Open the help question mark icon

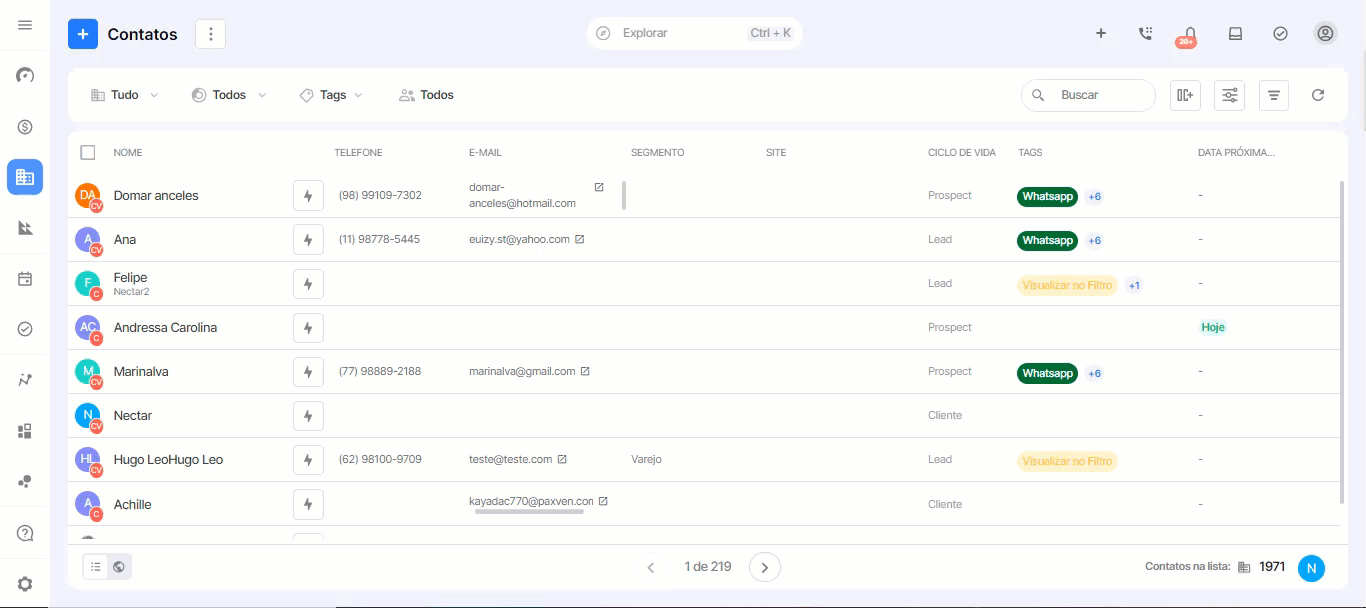[25, 533]
